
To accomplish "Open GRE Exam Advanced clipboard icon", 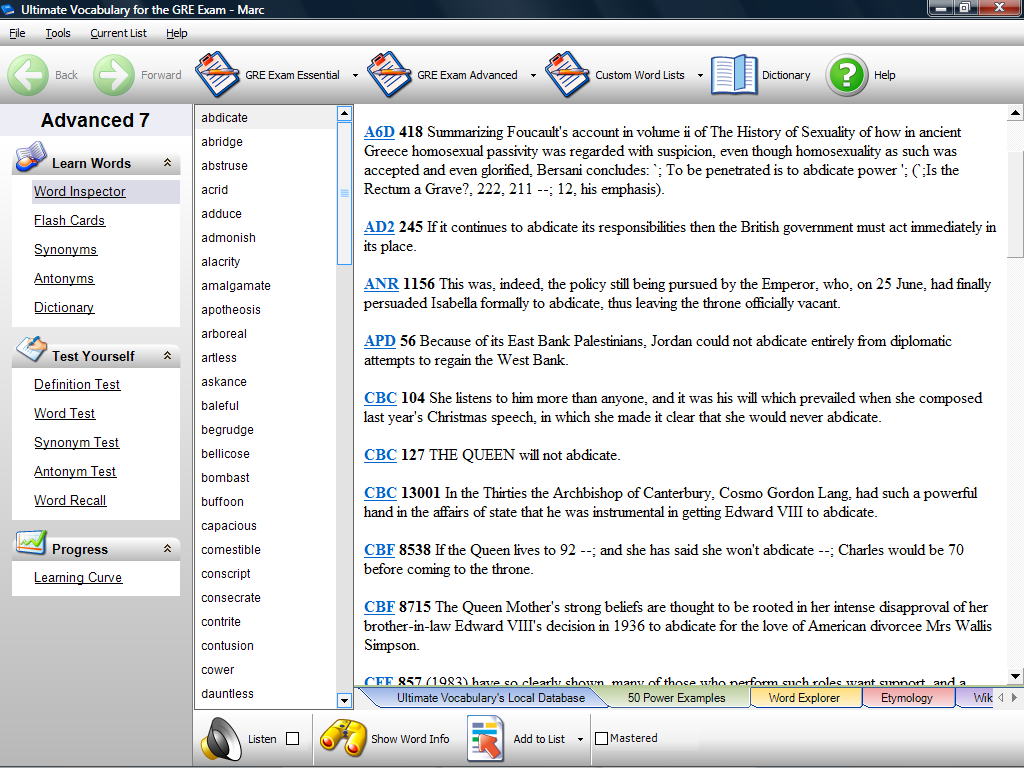I will 389,74.
